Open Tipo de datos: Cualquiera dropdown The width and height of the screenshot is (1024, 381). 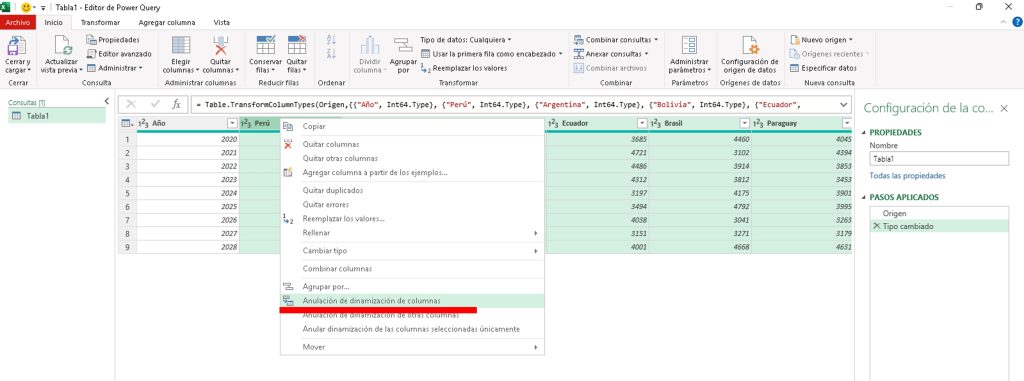click(x=466, y=40)
